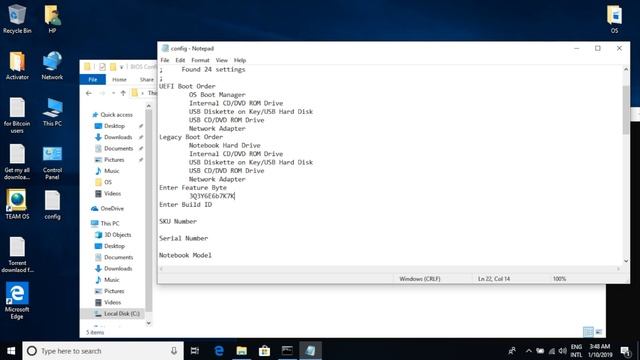The image size is (640, 360).
Task: Switch to details view in Explorer
Action: pyautogui.click(x=588, y=332)
